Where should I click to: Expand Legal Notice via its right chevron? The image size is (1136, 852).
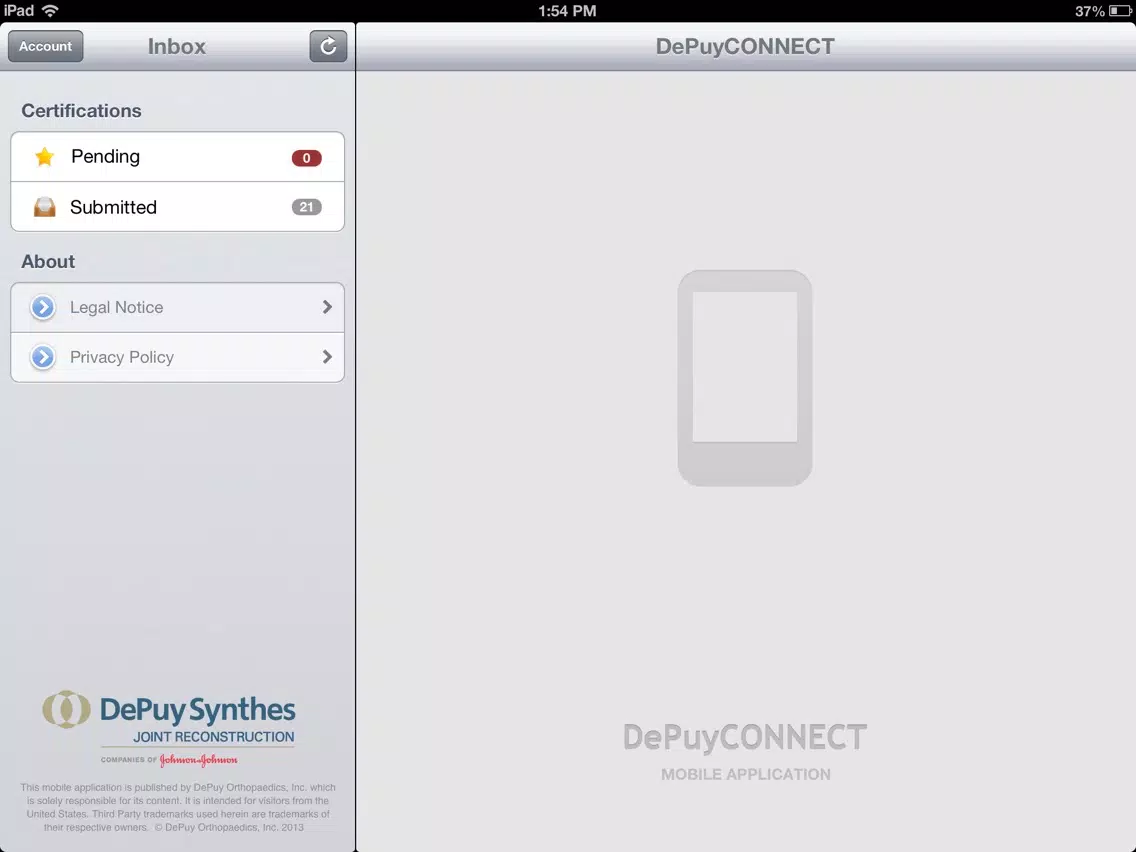click(327, 307)
